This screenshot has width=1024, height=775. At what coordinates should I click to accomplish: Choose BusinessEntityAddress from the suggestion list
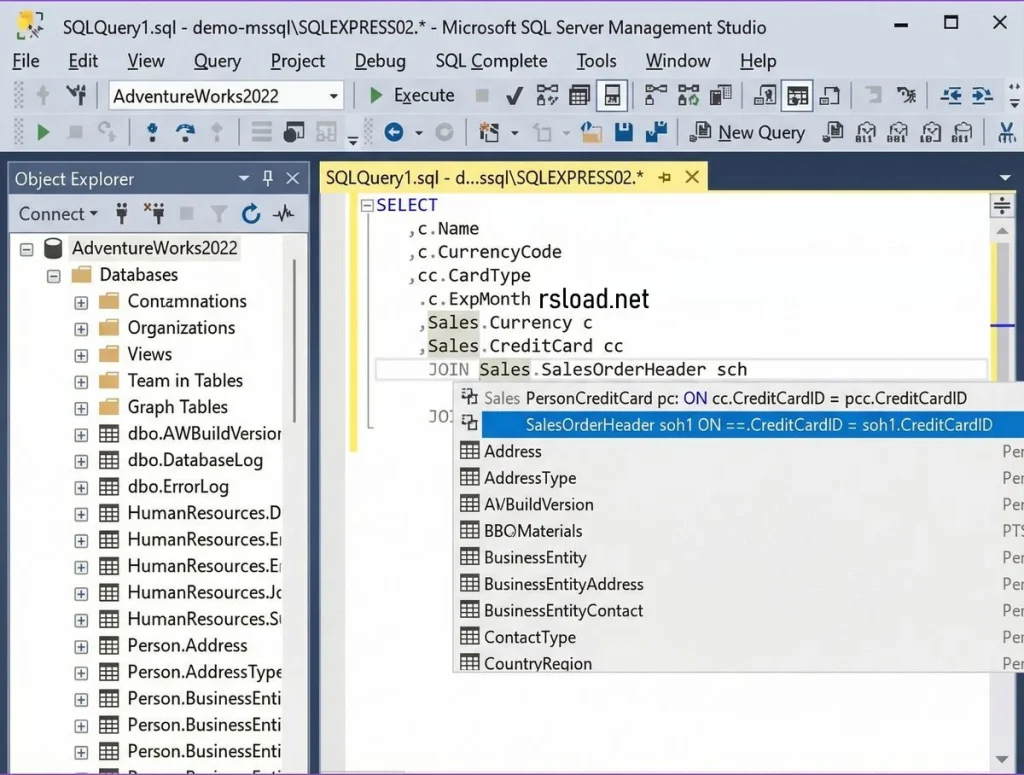[x=563, y=584]
